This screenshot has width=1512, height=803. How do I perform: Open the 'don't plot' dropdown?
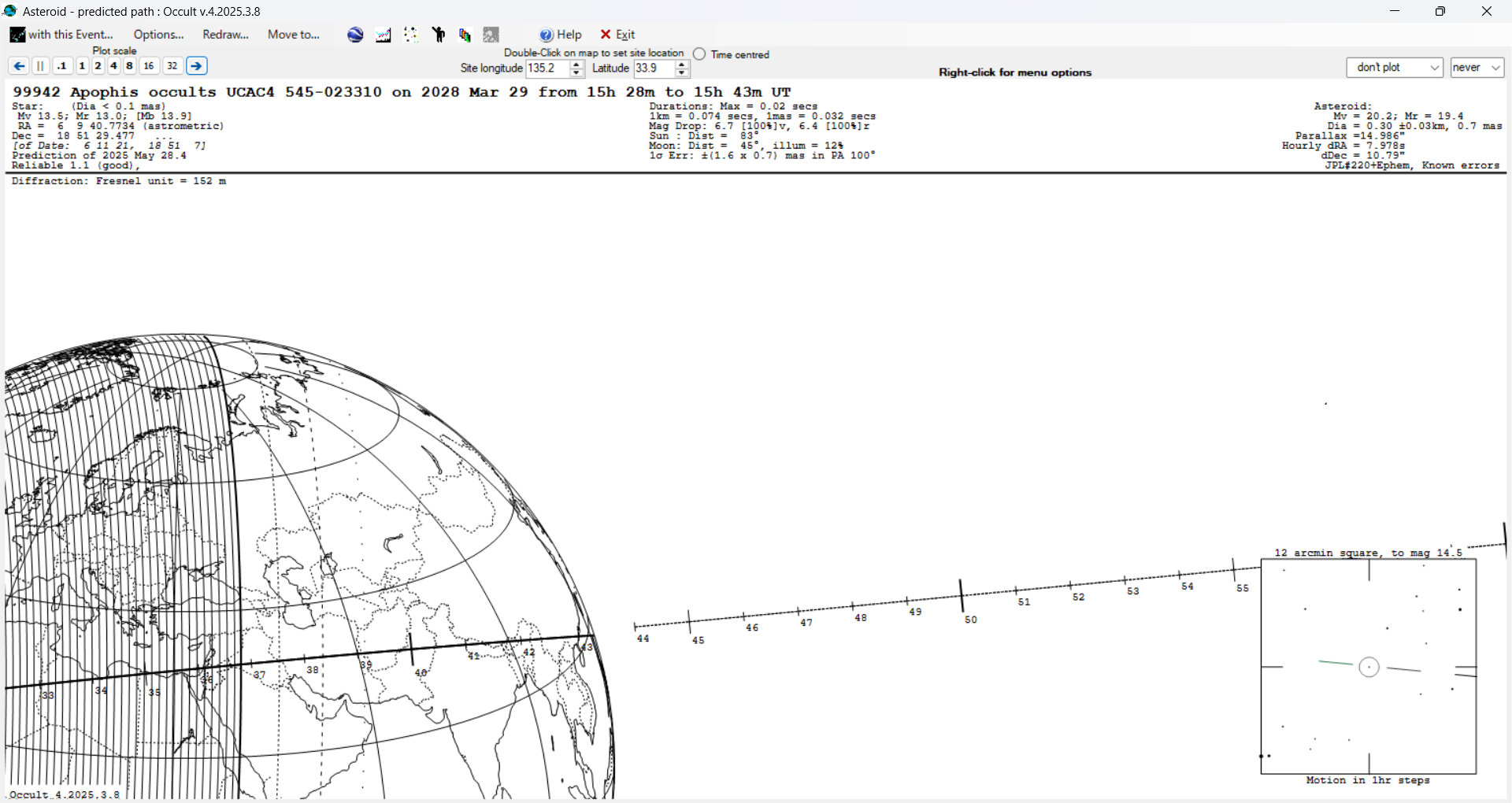1395,68
